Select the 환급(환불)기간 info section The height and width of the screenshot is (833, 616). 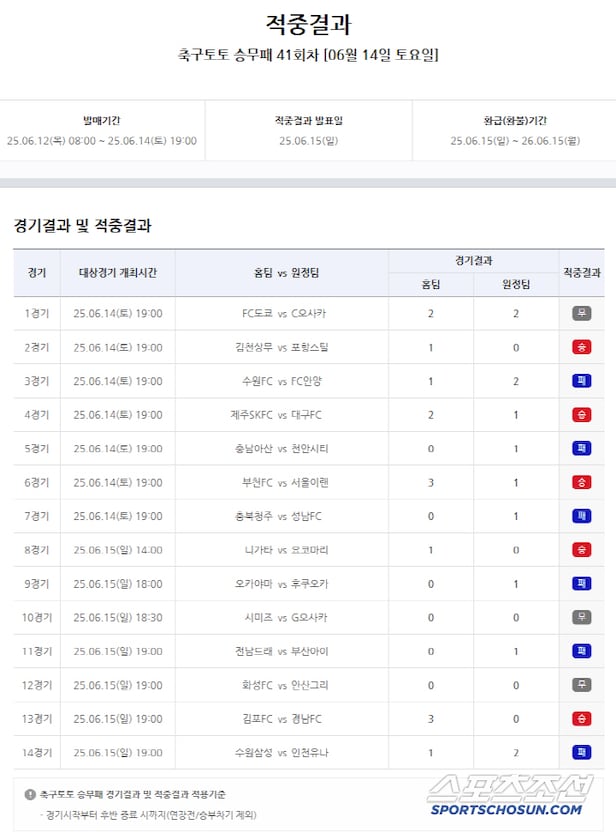[x=514, y=131]
